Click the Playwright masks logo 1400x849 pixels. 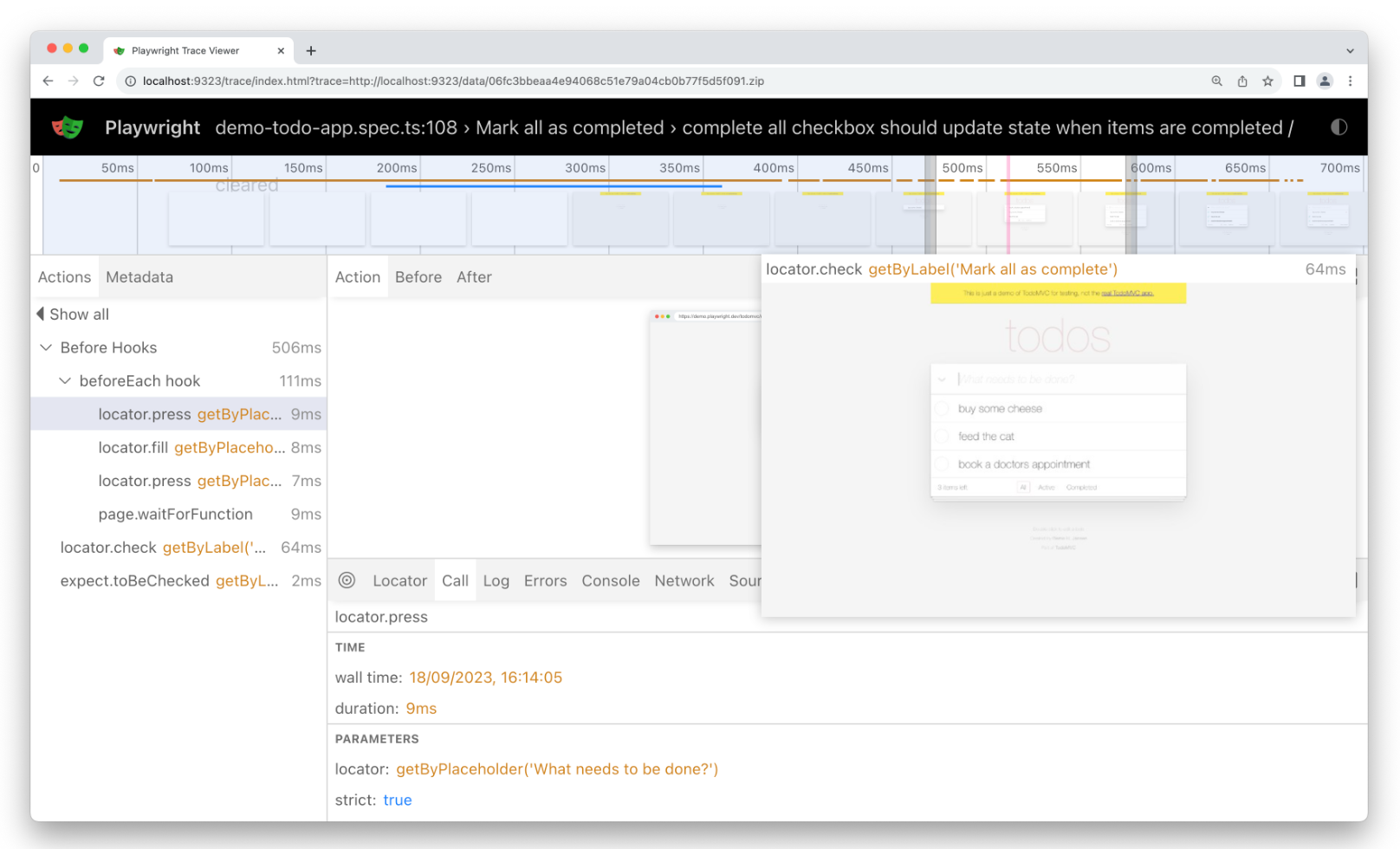point(68,127)
